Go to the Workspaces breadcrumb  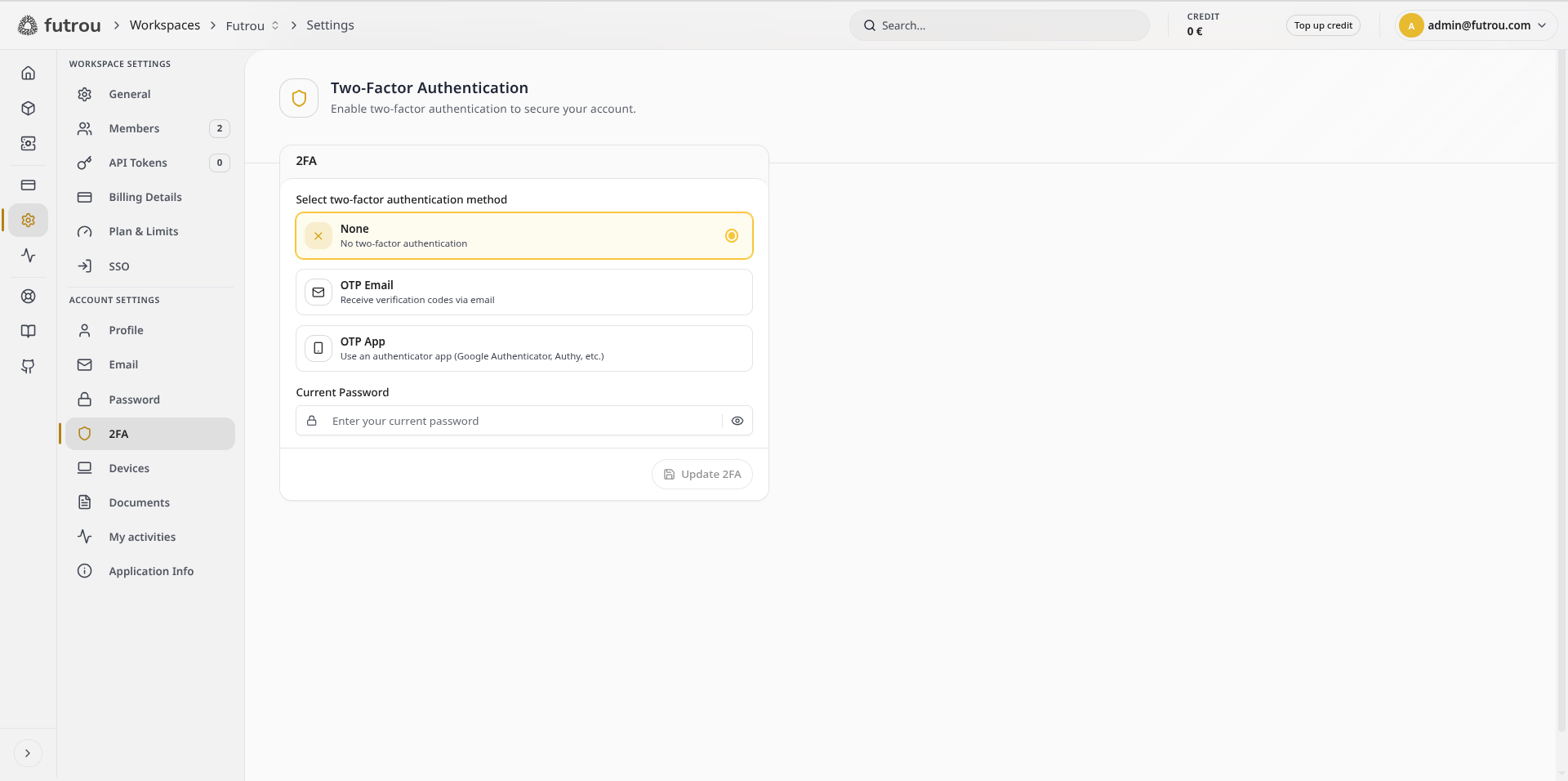(x=165, y=25)
